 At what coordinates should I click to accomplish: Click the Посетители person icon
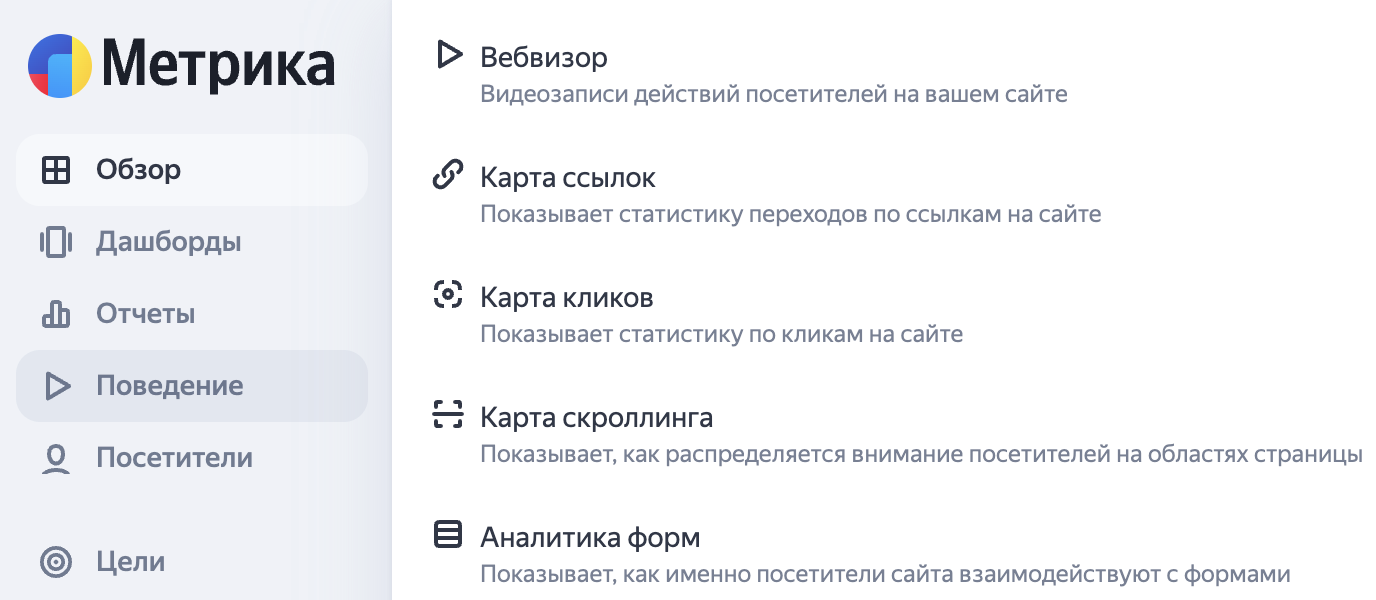pyautogui.click(x=56, y=458)
